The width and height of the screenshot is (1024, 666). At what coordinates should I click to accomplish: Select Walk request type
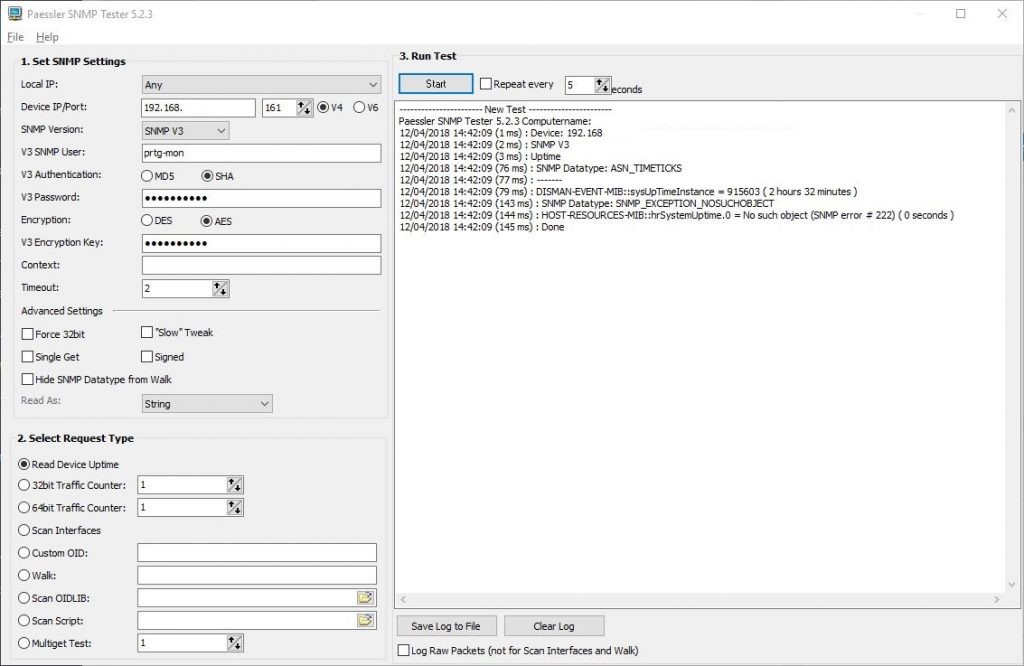[x=24, y=575]
